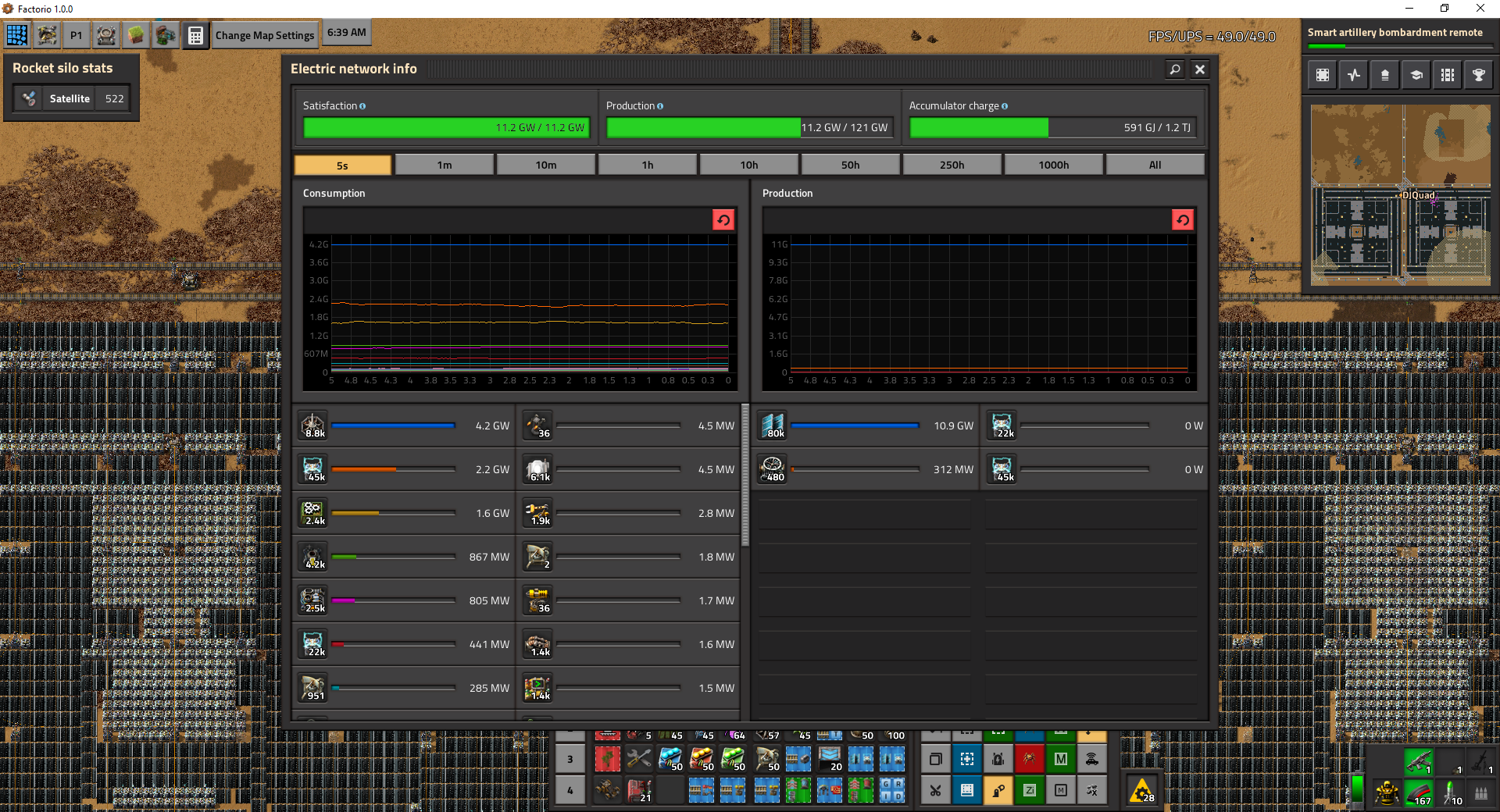Screen dimensions: 1500x812
Task: Click the Cut scissors shortcut
Action: (935, 790)
